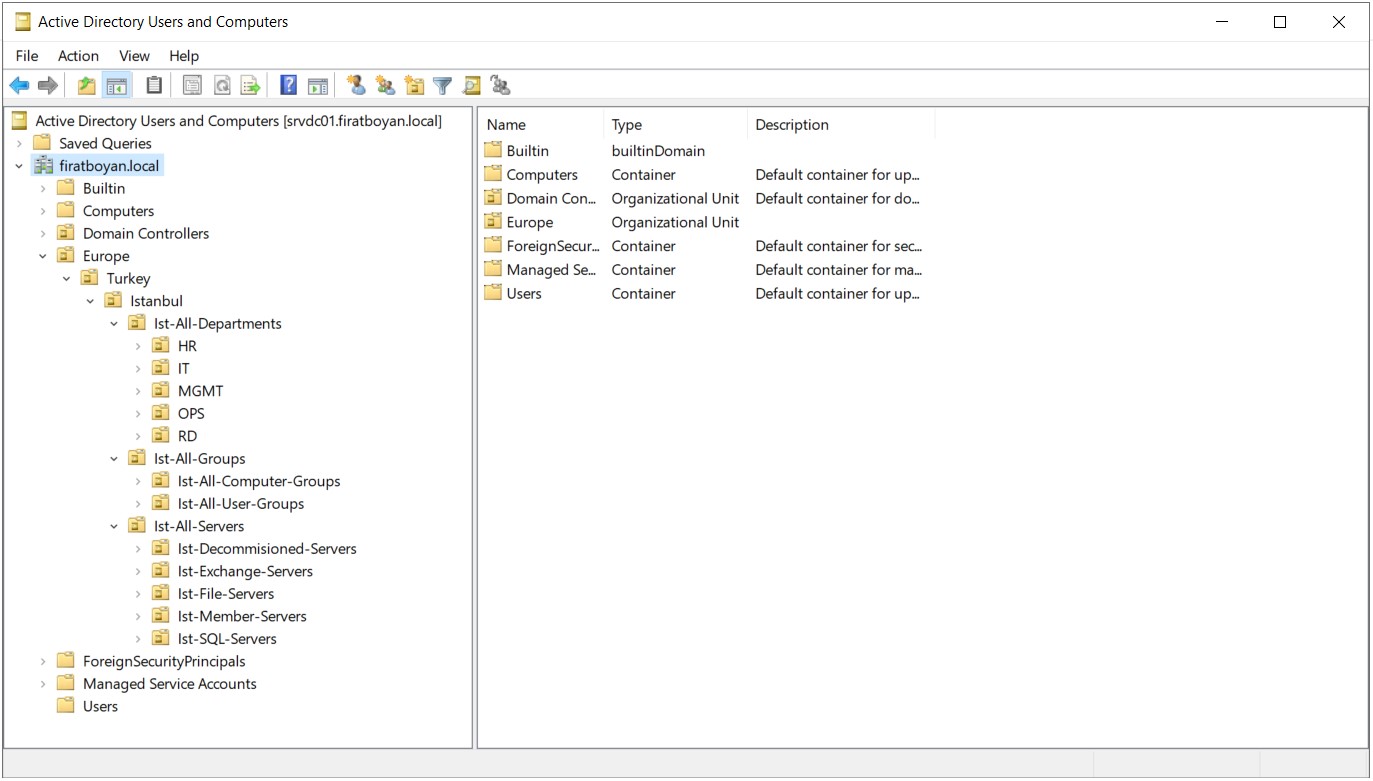1373x781 pixels.
Task: Expand the Managed Service Accounts tree node
Action: 43,684
